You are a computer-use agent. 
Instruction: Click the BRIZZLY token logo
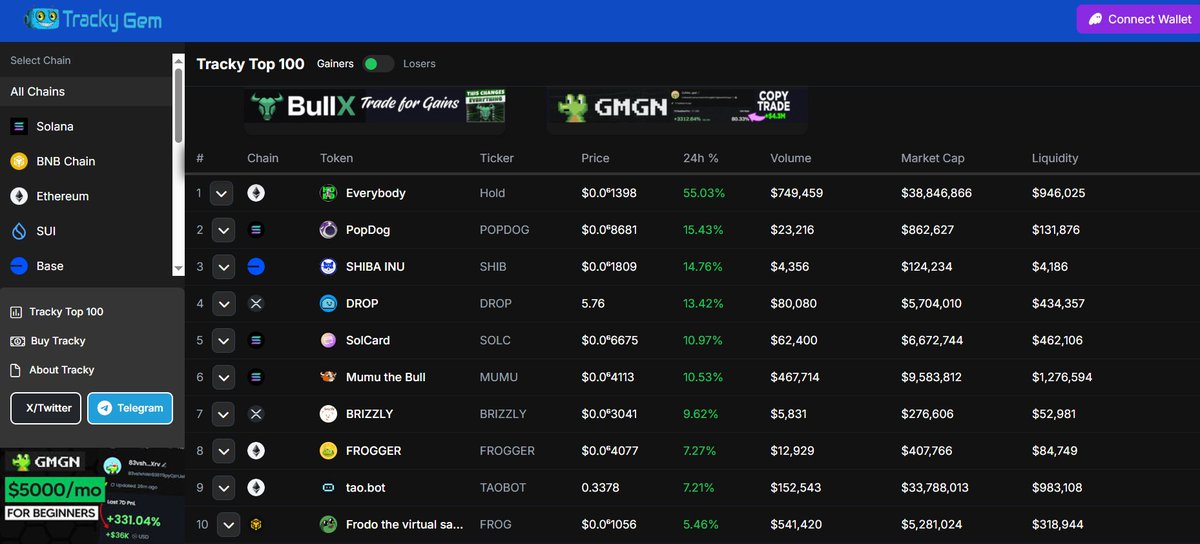[328, 414]
